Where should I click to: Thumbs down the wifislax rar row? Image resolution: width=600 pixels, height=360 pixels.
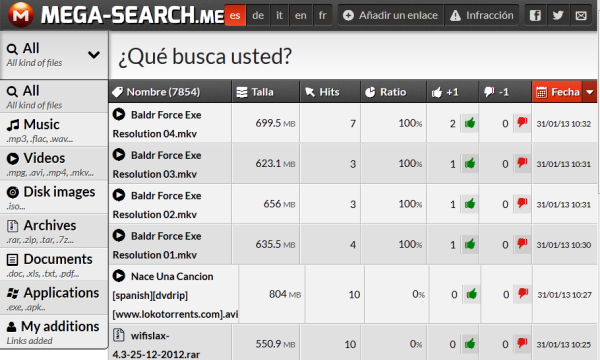click(x=522, y=344)
